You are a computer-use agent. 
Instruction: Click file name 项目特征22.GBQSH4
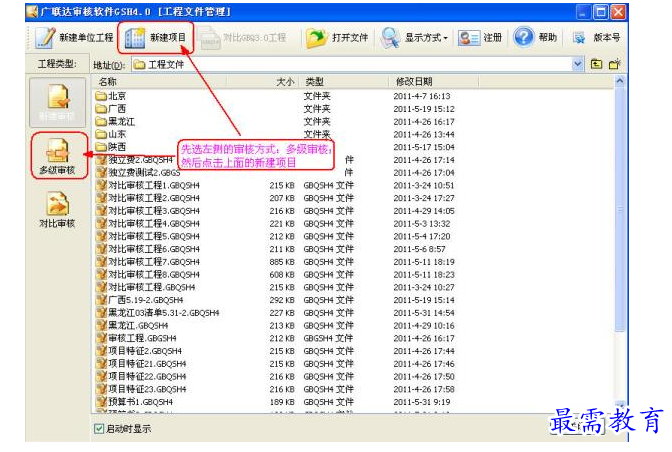(147, 376)
